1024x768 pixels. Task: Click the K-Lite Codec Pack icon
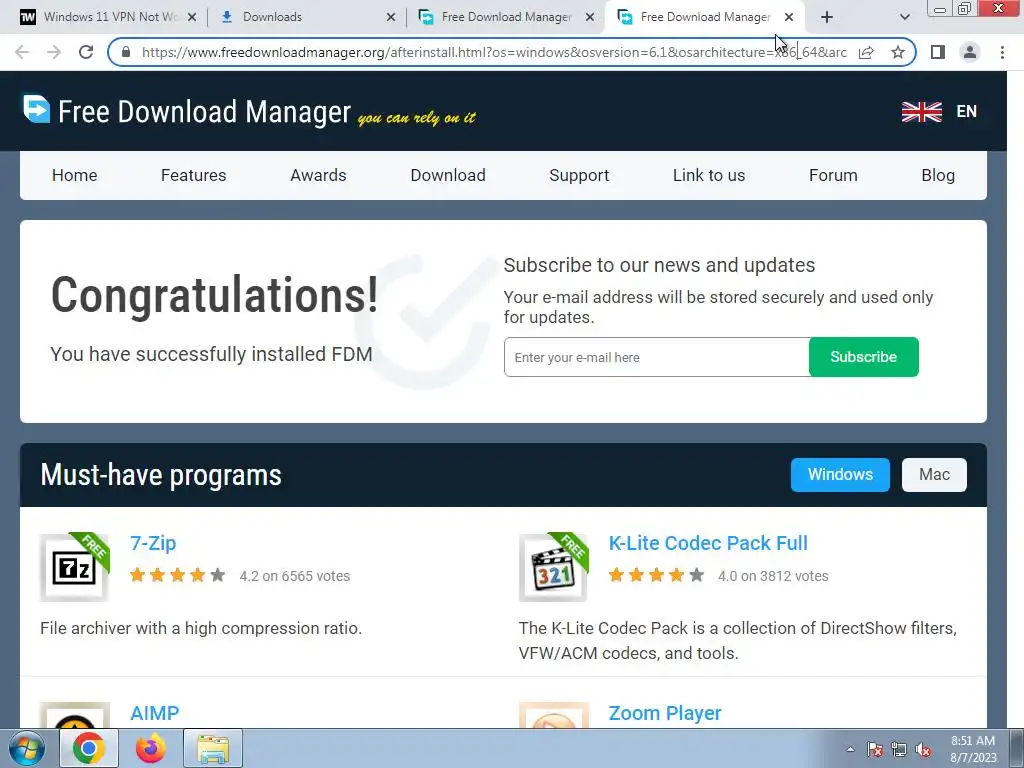[x=553, y=567]
